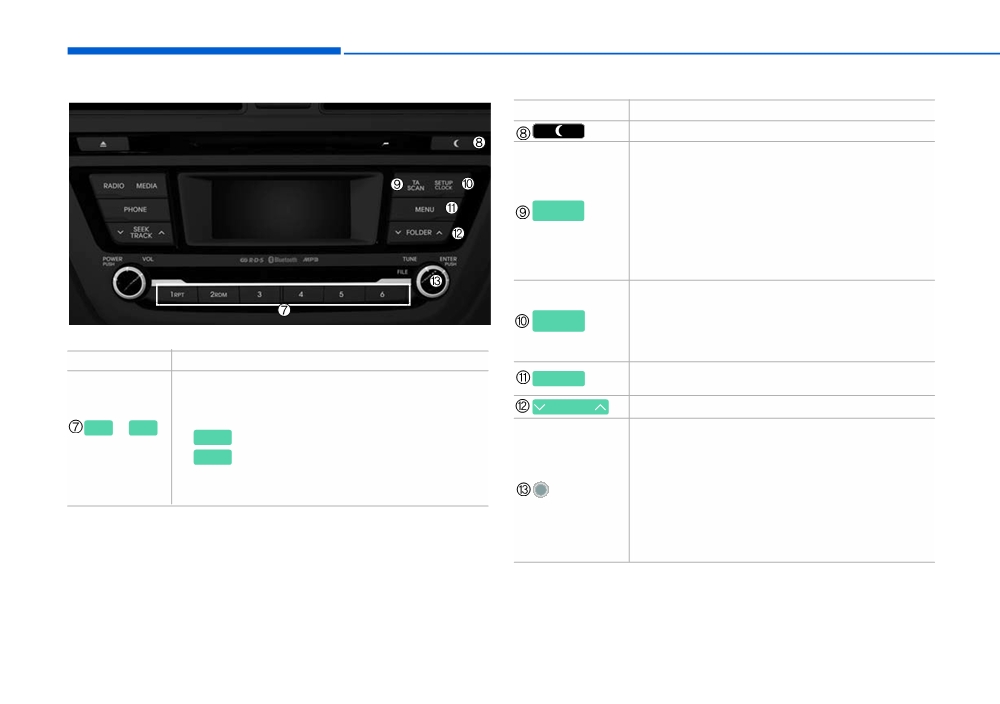Image resolution: width=1000 pixels, height=704 pixels.
Task: Click the up chevron in the green folder bar
Action: (x=600, y=407)
